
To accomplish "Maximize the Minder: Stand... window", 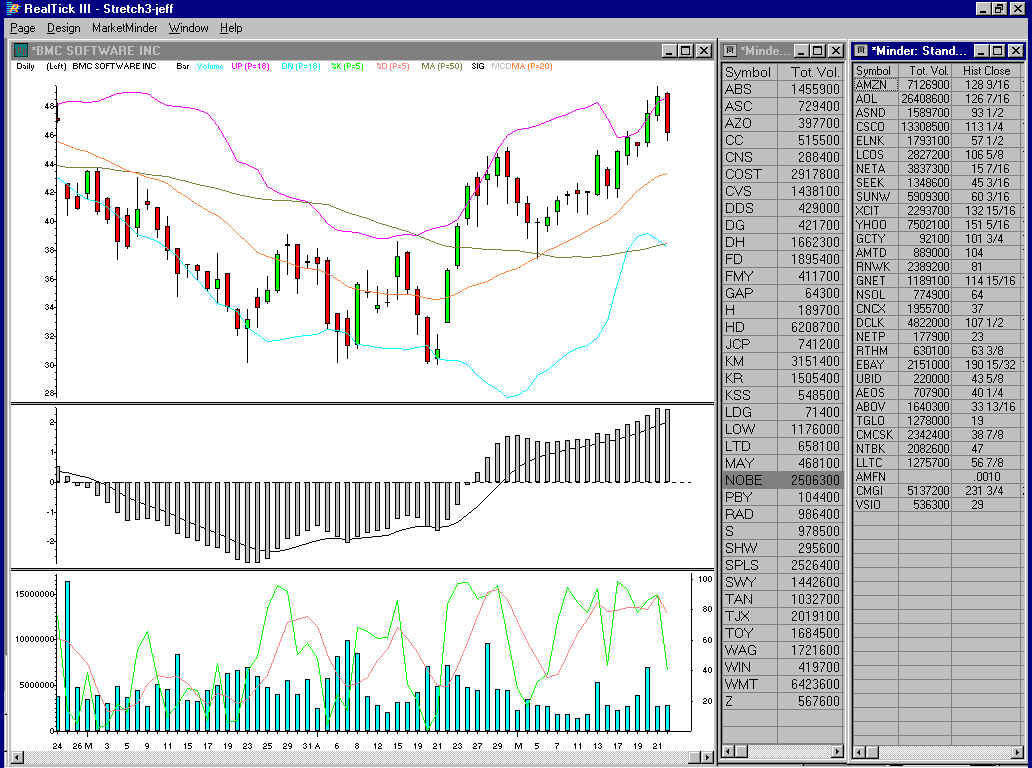I will pyautogui.click(x=998, y=51).
